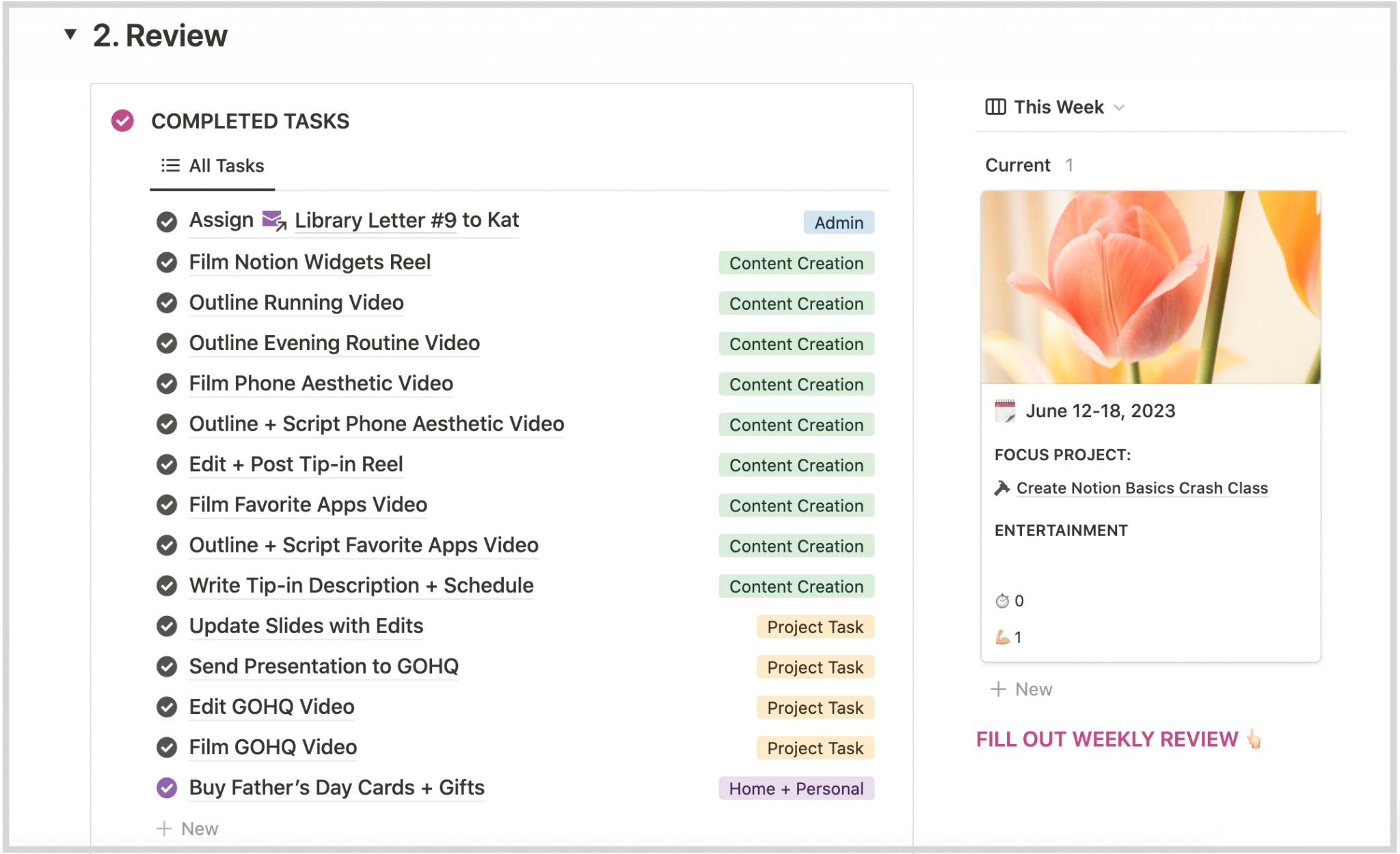Click the stopwatch icon showing 0

coord(1002,601)
